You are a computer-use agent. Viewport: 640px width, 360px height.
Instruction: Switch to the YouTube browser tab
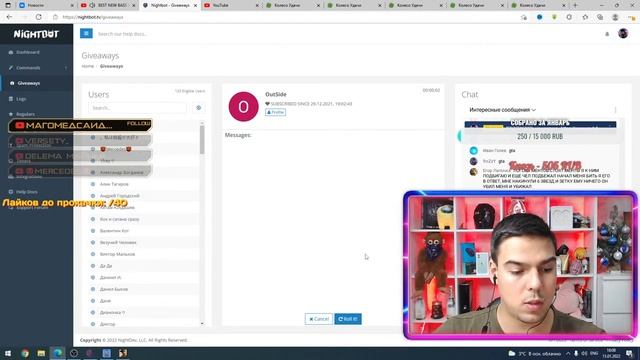tap(231, 5)
